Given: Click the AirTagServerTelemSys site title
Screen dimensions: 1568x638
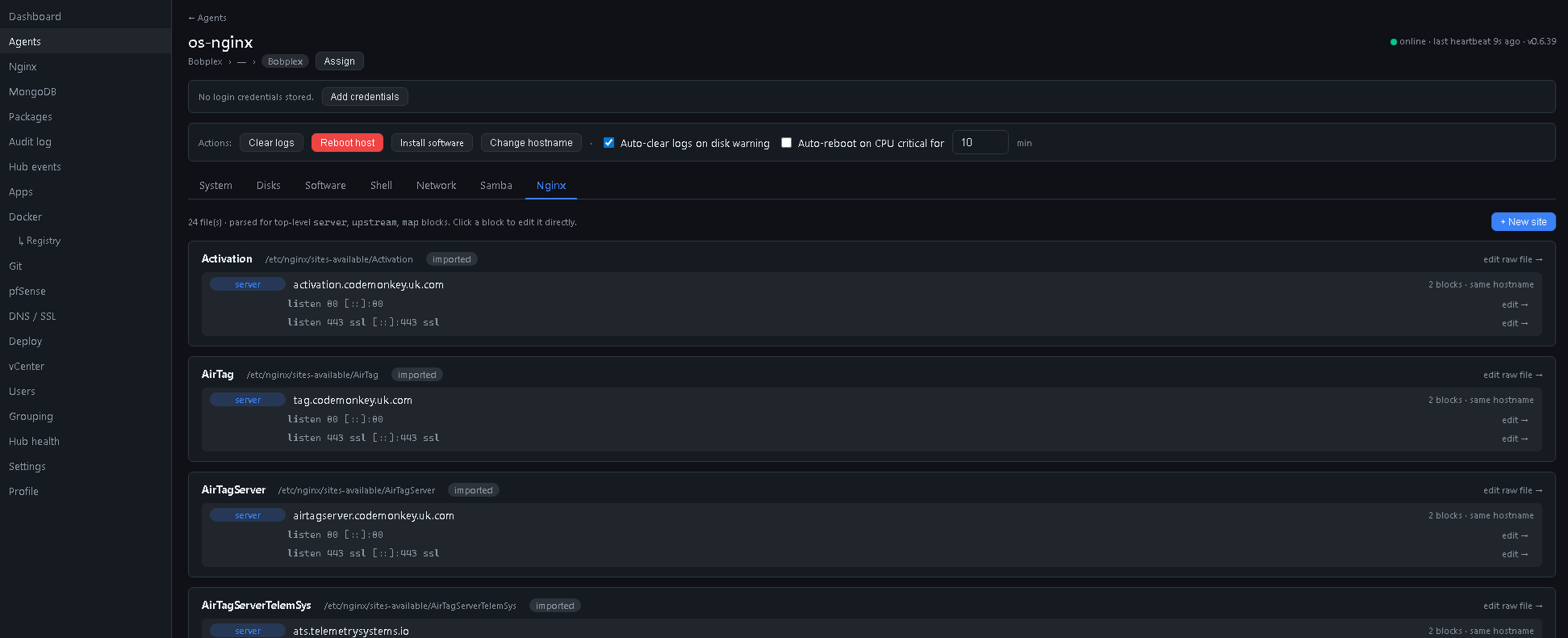Looking at the screenshot, I should click(256, 606).
